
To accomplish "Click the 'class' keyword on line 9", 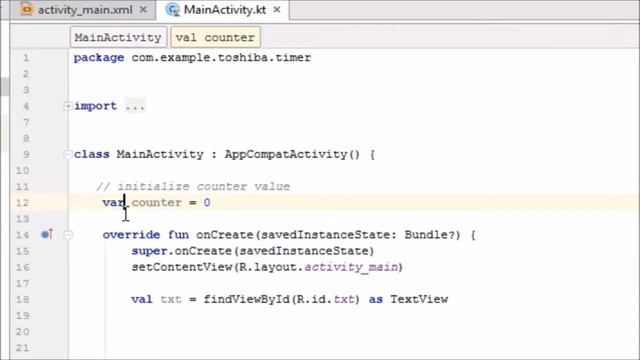I will (92, 154).
